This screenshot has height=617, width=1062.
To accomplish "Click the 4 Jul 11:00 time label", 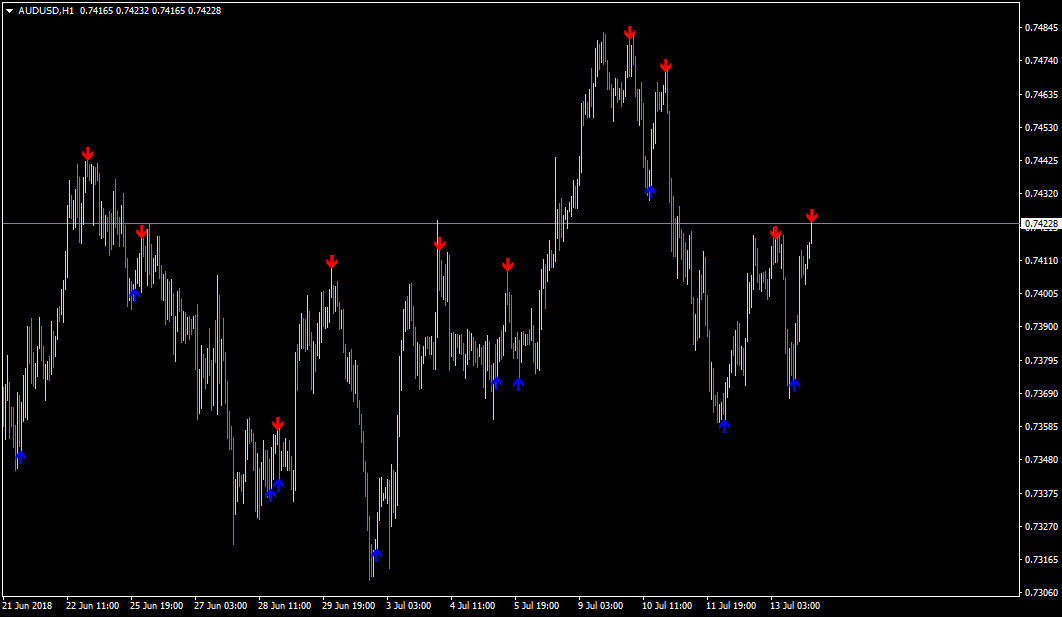I will pyautogui.click(x=473, y=605).
